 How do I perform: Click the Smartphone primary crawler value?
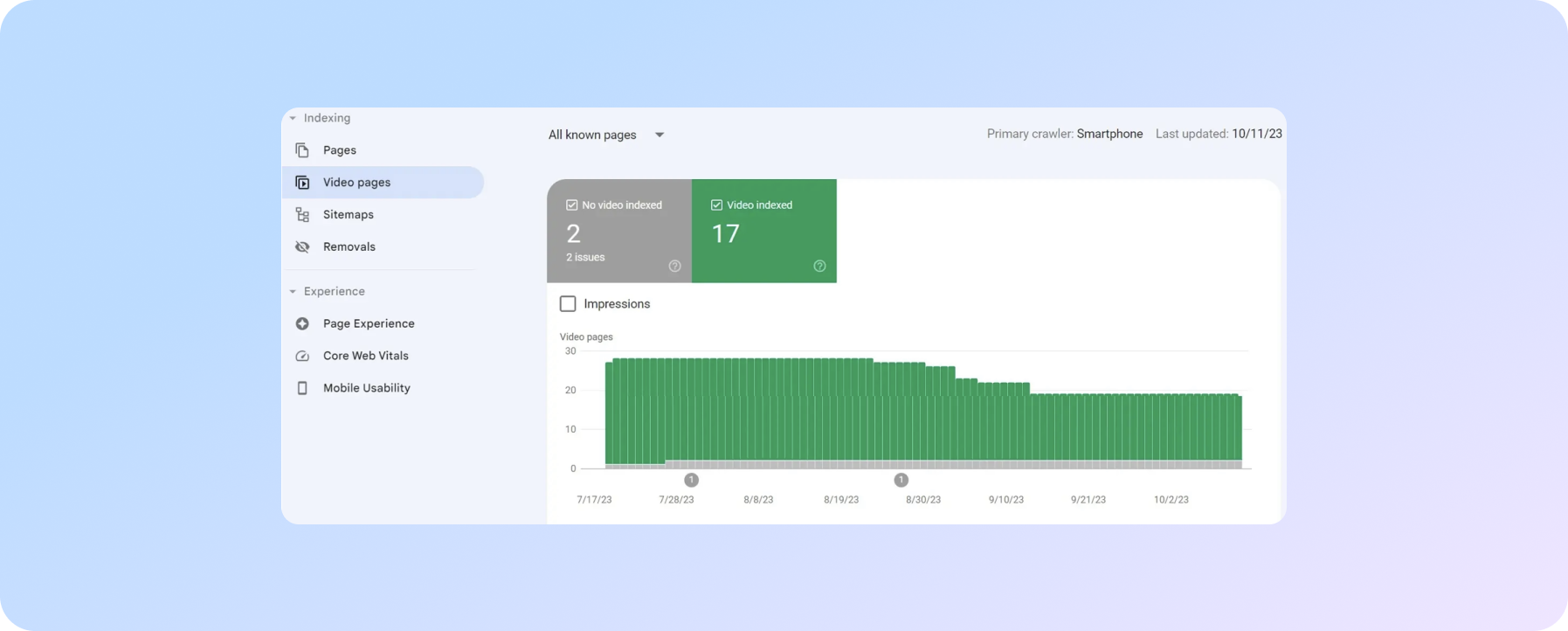pyautogui.click(x=1109, y=134)
